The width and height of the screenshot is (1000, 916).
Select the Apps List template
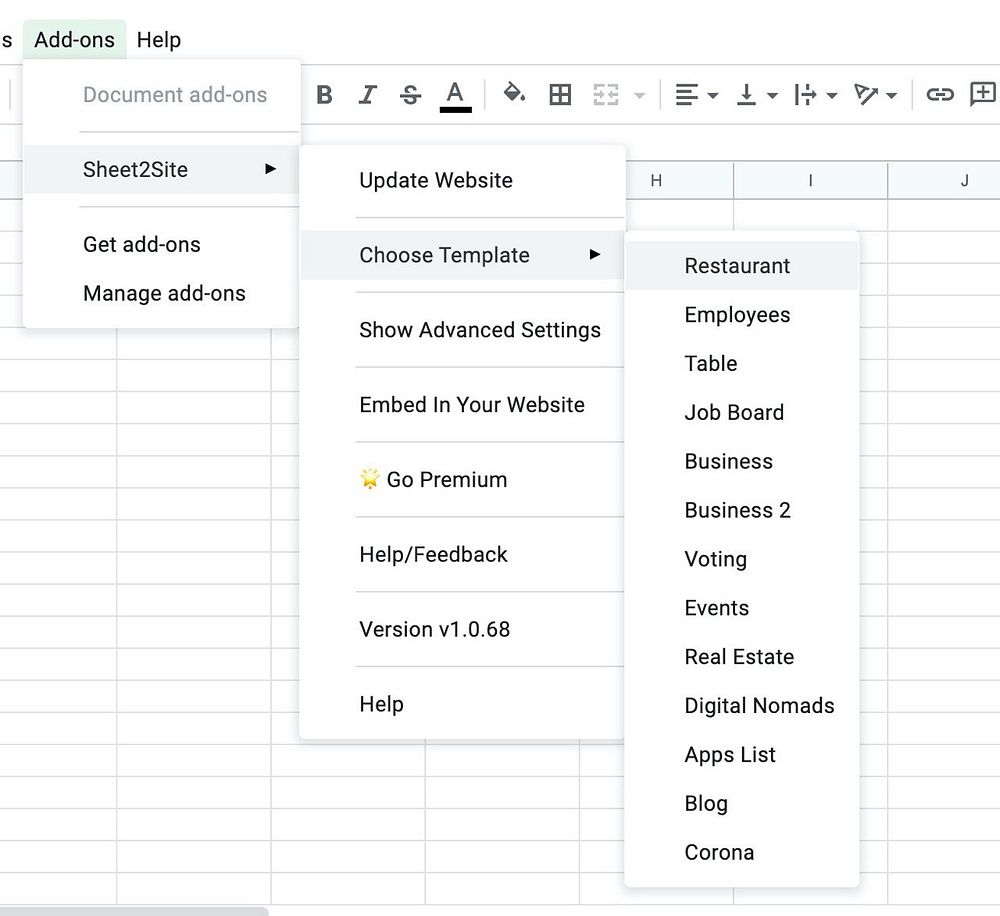tap(742, 755)
